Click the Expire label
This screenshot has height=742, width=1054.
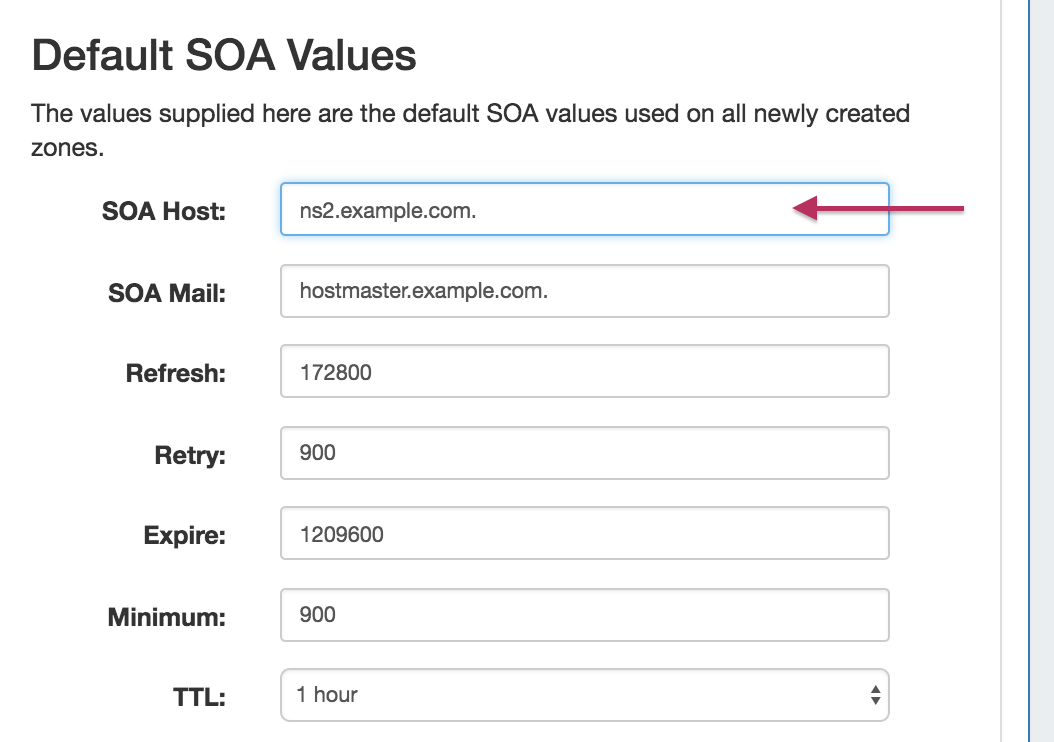coord(184,536)
